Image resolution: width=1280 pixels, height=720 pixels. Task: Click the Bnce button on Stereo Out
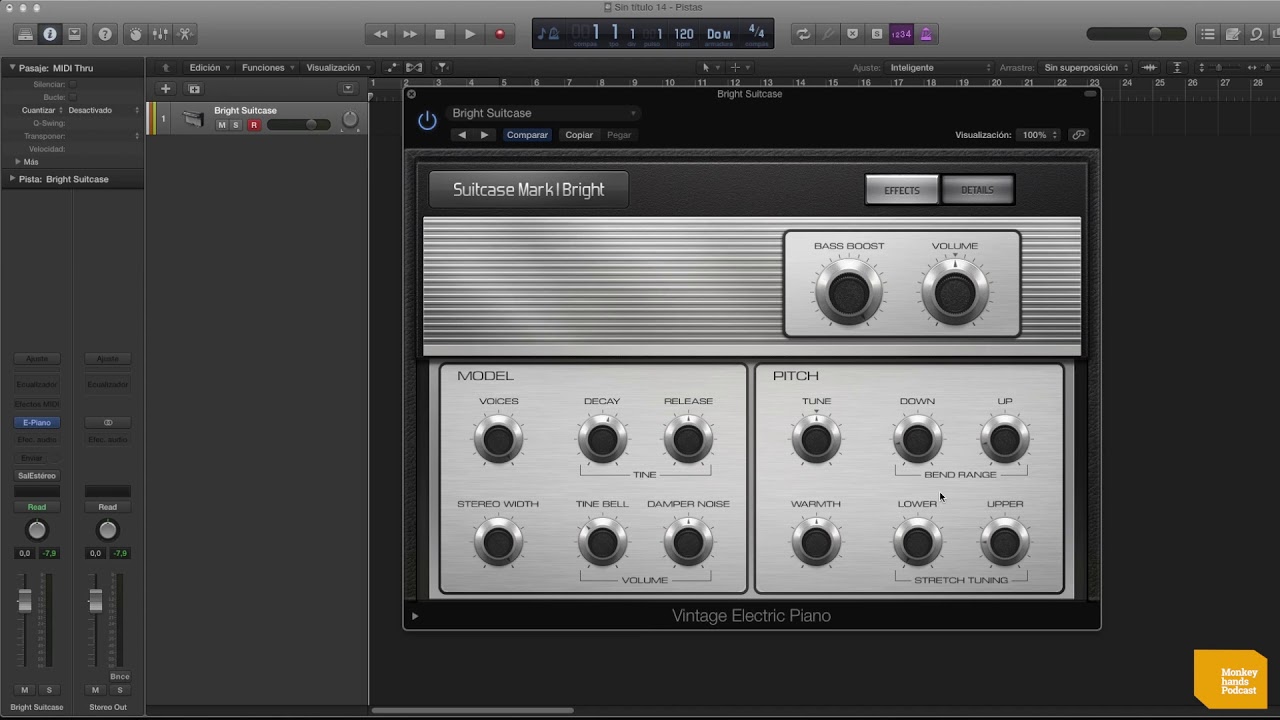pyautogui.click(x=120, y=677)
